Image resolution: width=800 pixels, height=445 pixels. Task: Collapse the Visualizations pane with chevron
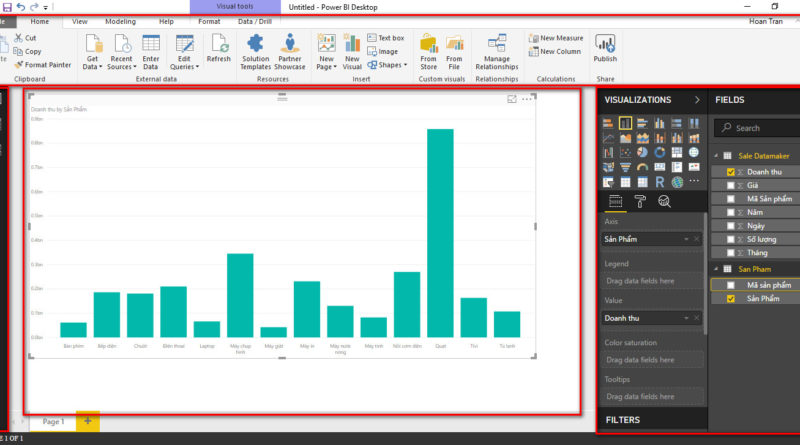pos(696,100)
